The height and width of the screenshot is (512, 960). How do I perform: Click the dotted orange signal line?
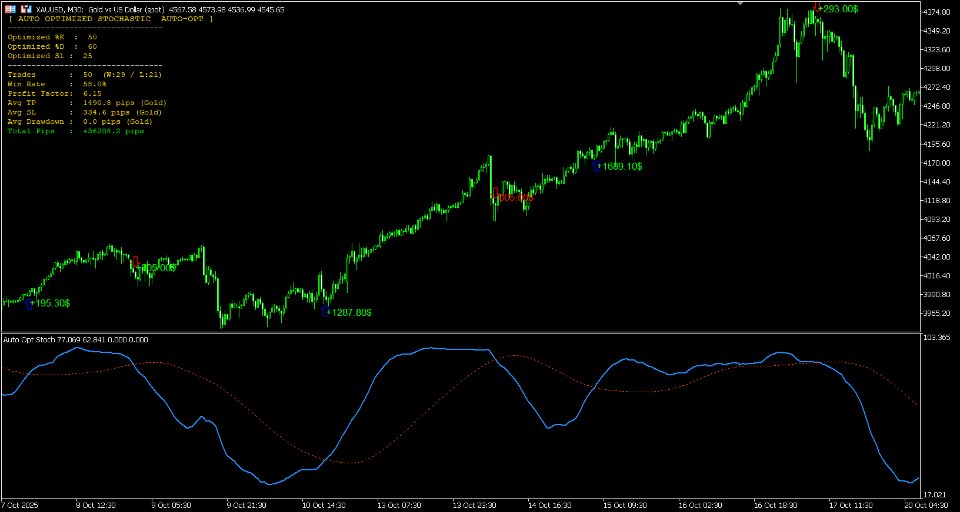[430, 407]
